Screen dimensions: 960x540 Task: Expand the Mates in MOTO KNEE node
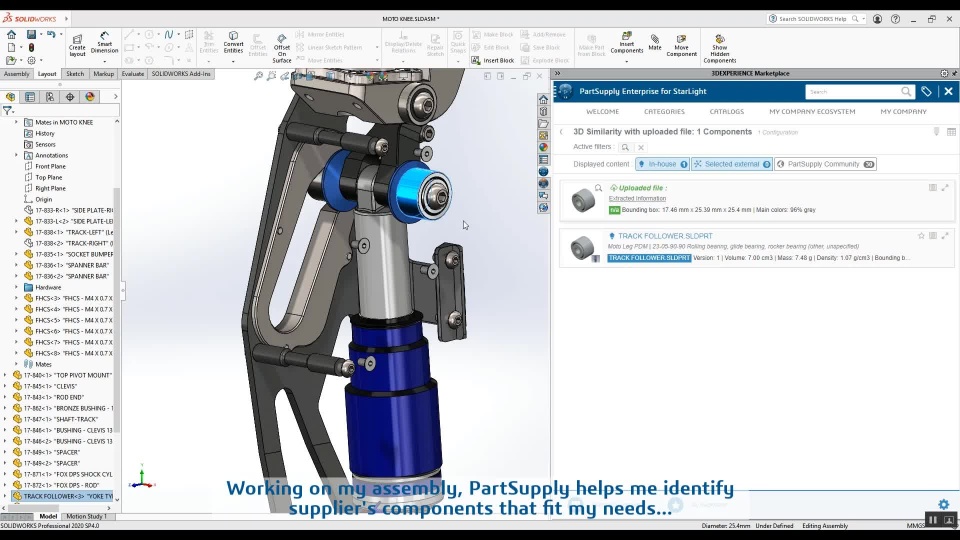17,122
